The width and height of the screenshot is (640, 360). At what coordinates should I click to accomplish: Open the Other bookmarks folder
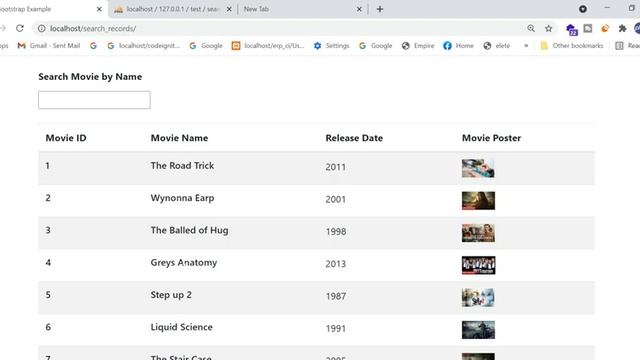[571, 46]
